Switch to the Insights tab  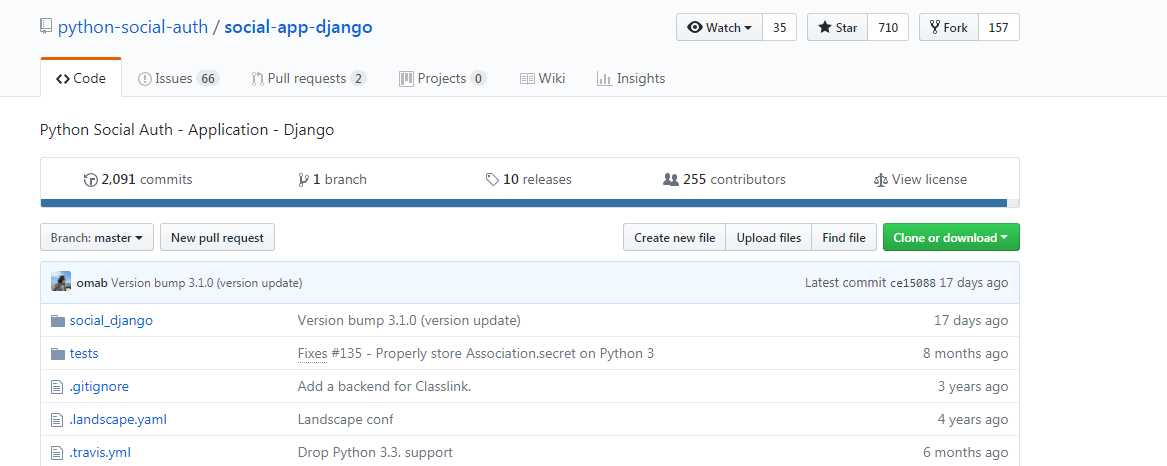[631, 78]
